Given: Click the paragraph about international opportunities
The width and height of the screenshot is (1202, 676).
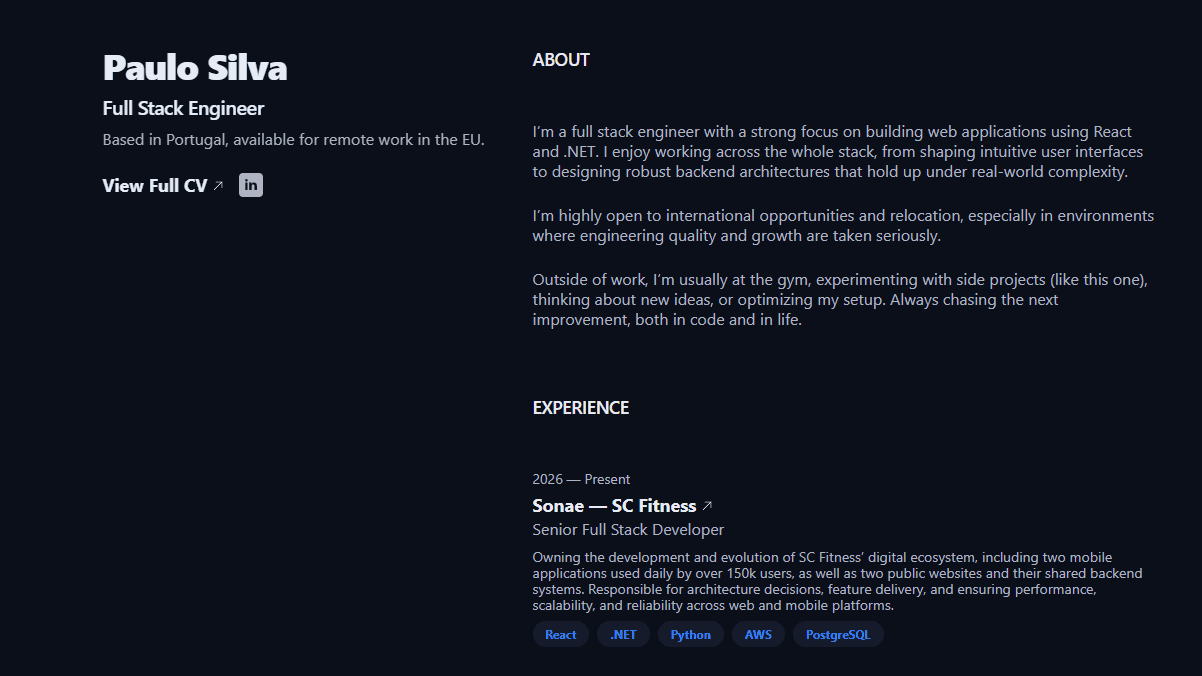Looking at the screenshot, I should point(842,226).
